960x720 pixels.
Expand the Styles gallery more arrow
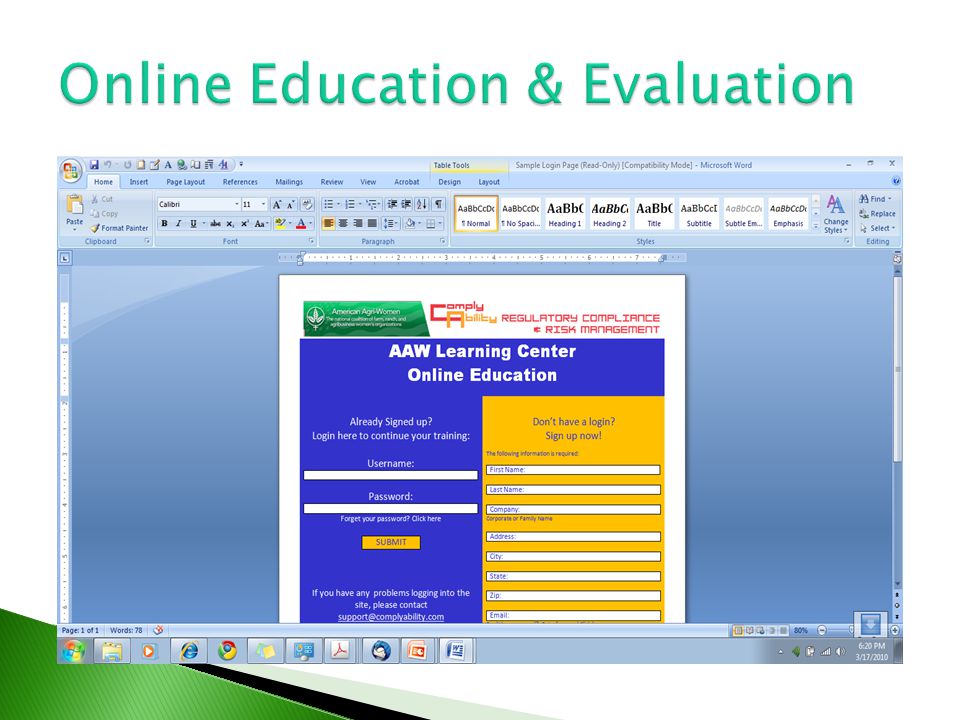[x=816, y=226]
